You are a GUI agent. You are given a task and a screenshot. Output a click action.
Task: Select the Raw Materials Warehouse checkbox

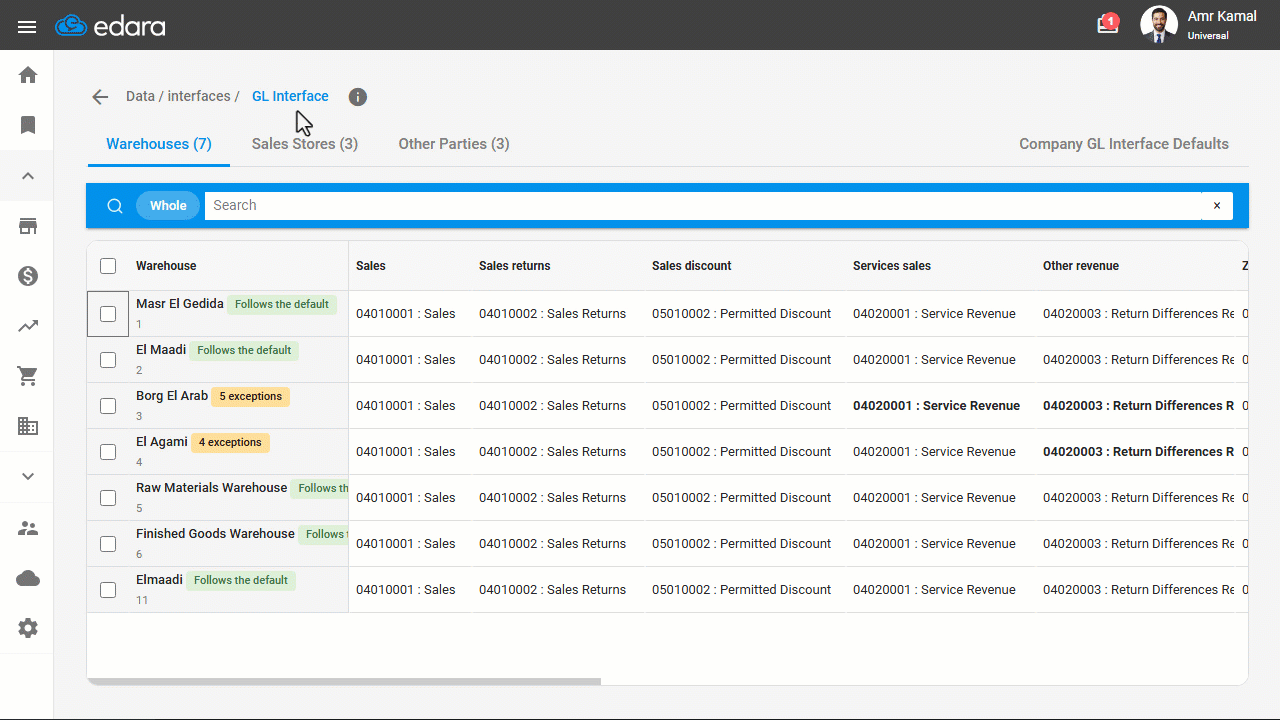tap(108, 498)
